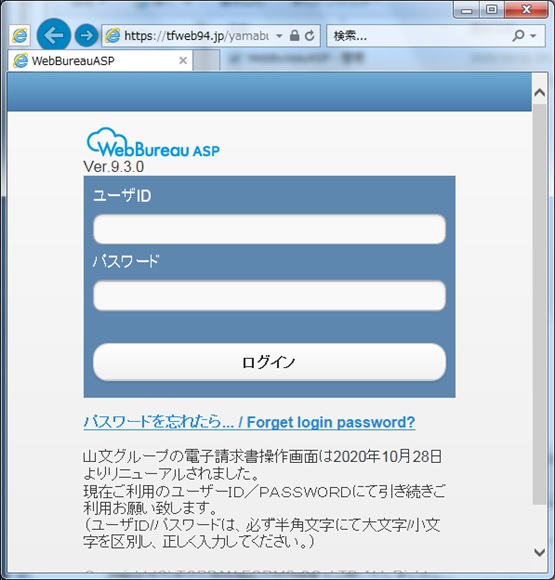Click the padlock security icon in address bar

pyautogui.click(x=294, y=36)
